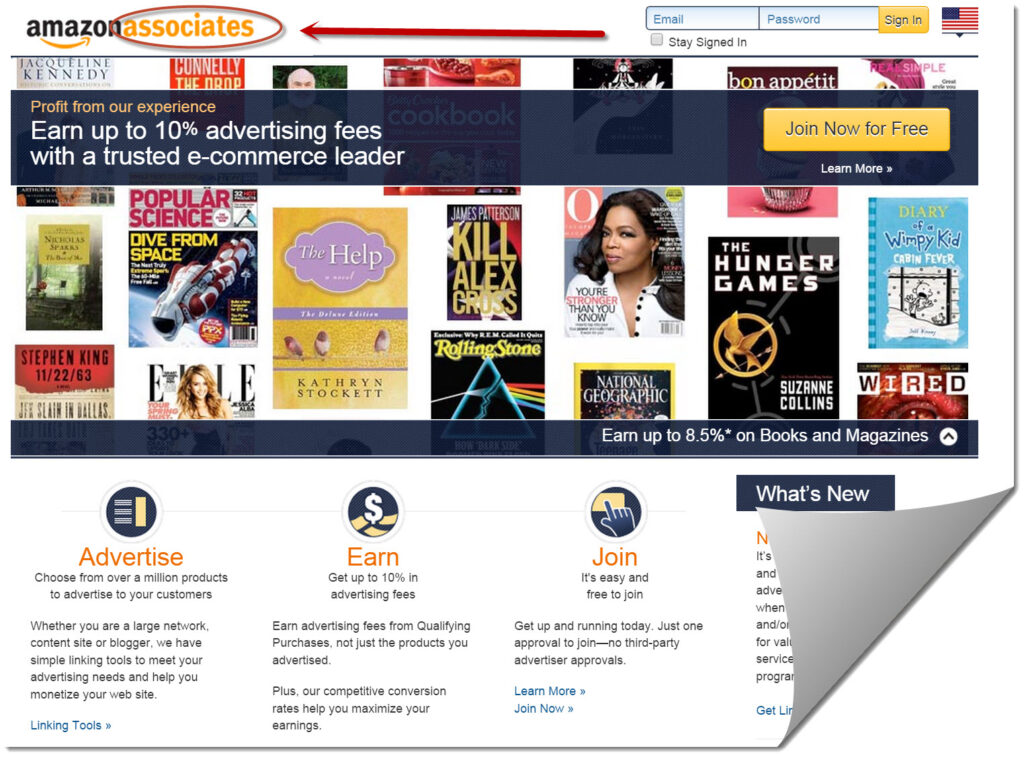The height and width of the screenshot is (757, 1024).
Task: Click the Join hand pointer icon
Action: tap(615, 511)
